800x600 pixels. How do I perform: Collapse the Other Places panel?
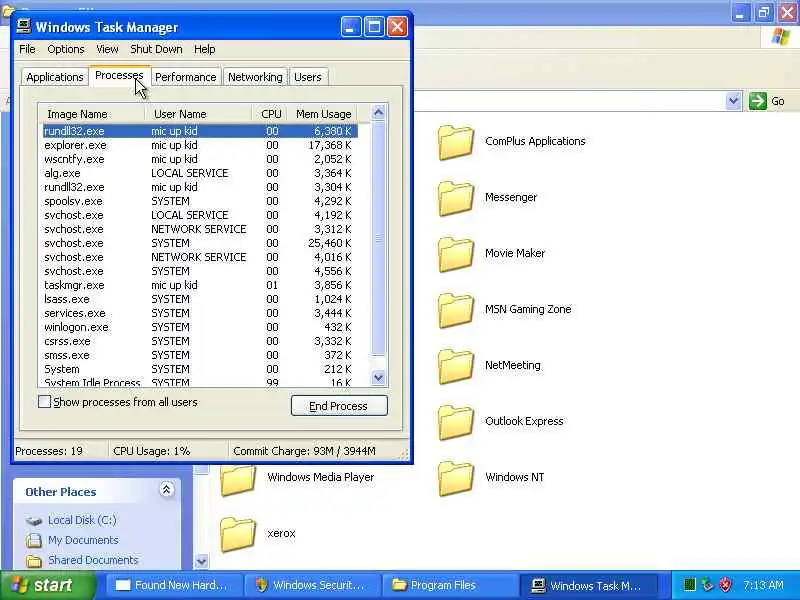[x=166, y=490]
